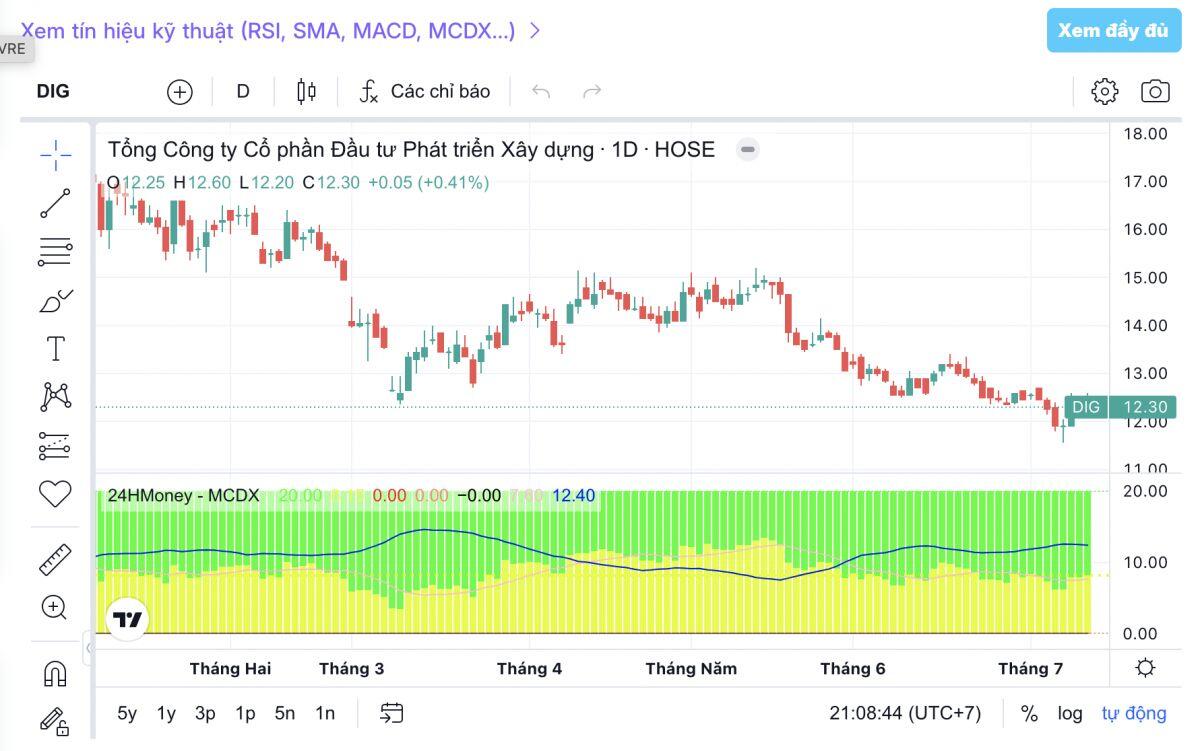Toggle logarithmic scale with log
Screen dimensions: 1200x751
[1070, 713]
